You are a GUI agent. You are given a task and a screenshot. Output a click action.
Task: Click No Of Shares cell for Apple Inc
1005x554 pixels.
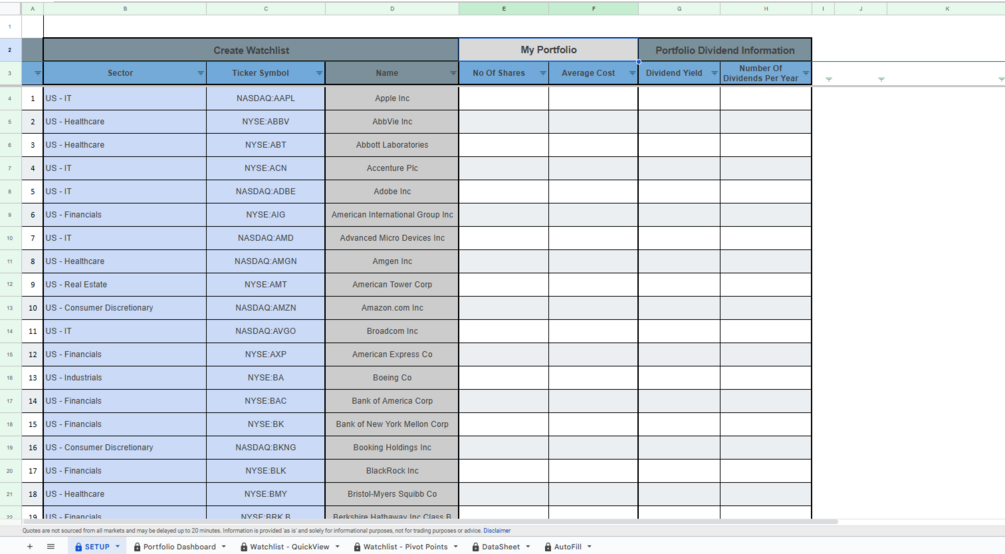(504, 98)
